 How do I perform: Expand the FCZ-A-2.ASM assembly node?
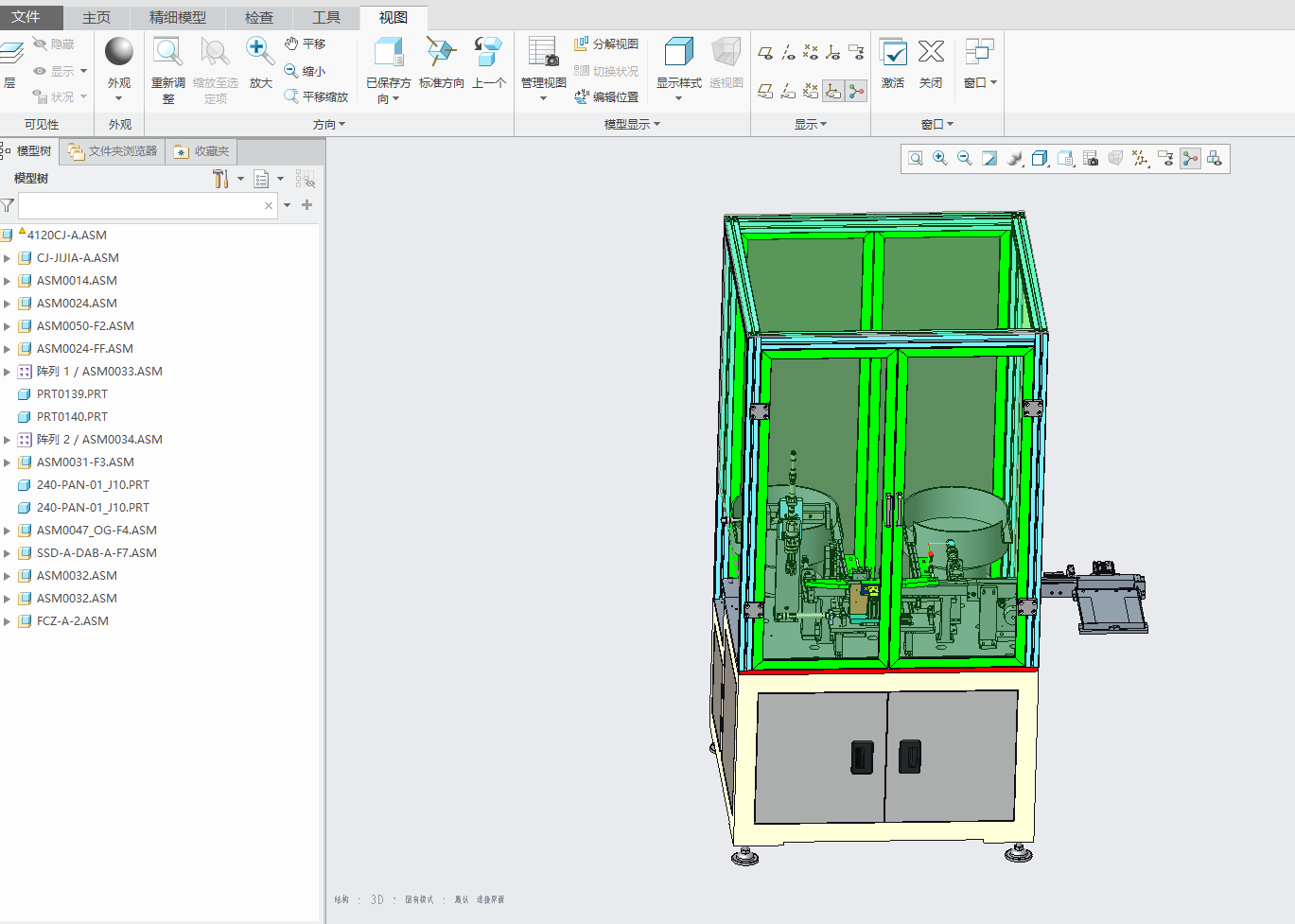8,621
